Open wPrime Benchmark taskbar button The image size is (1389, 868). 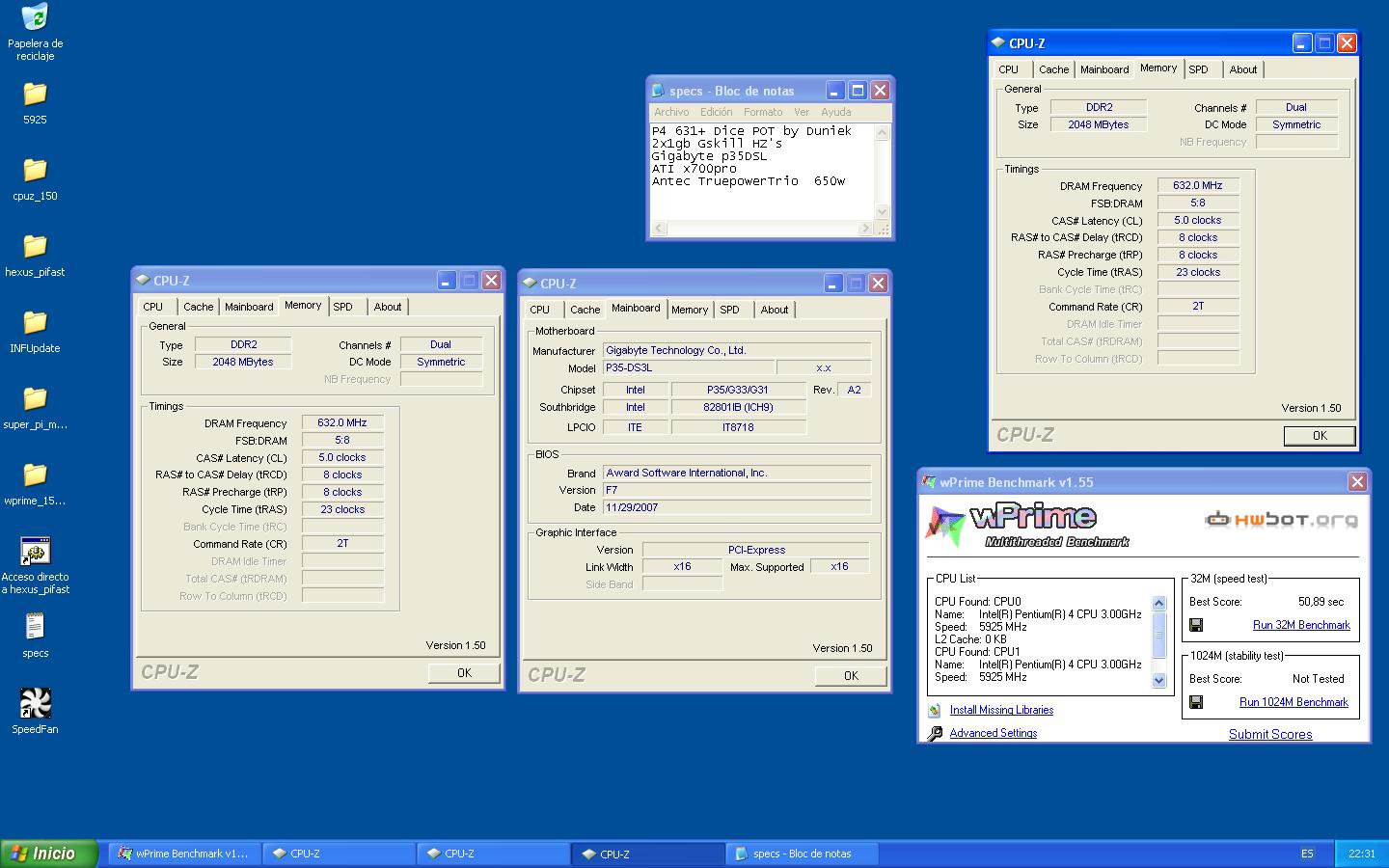183,854
